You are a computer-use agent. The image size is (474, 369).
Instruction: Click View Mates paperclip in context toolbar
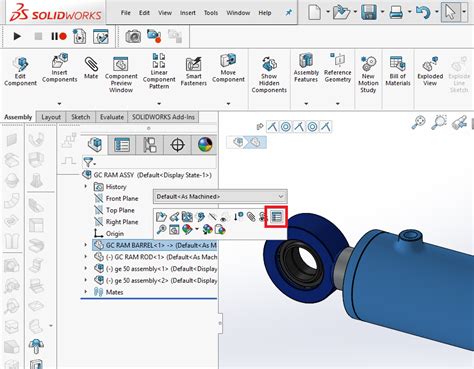click(x=251, y=217)
